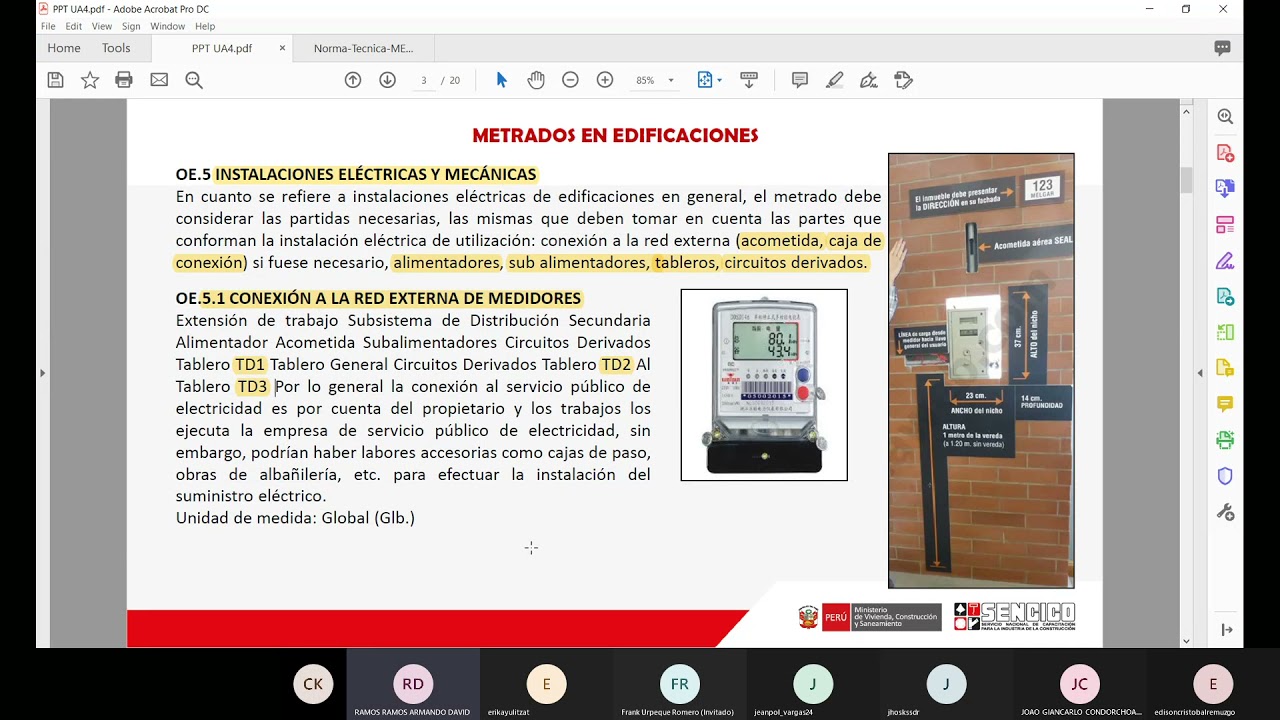Add a comment note icon
Viewport: 1280px width, 720px height.
tap(800, 80)
